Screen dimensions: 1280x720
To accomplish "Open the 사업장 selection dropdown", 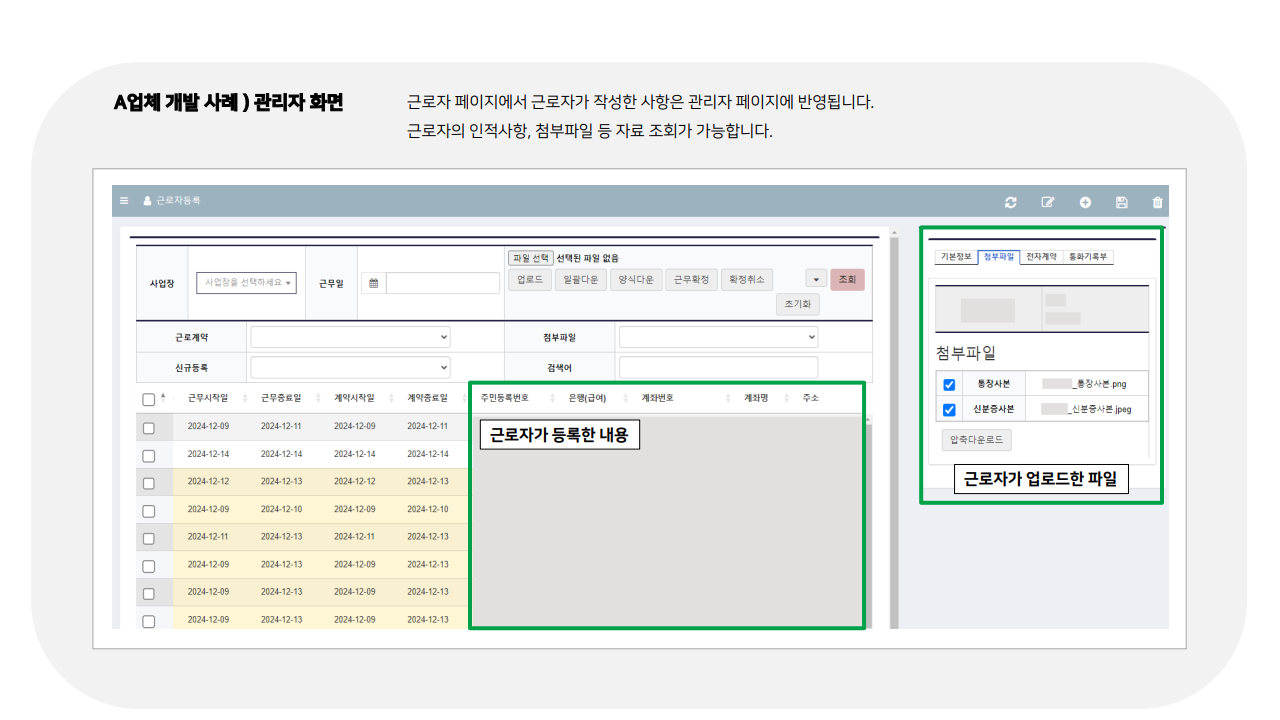I will pos(245,282).
